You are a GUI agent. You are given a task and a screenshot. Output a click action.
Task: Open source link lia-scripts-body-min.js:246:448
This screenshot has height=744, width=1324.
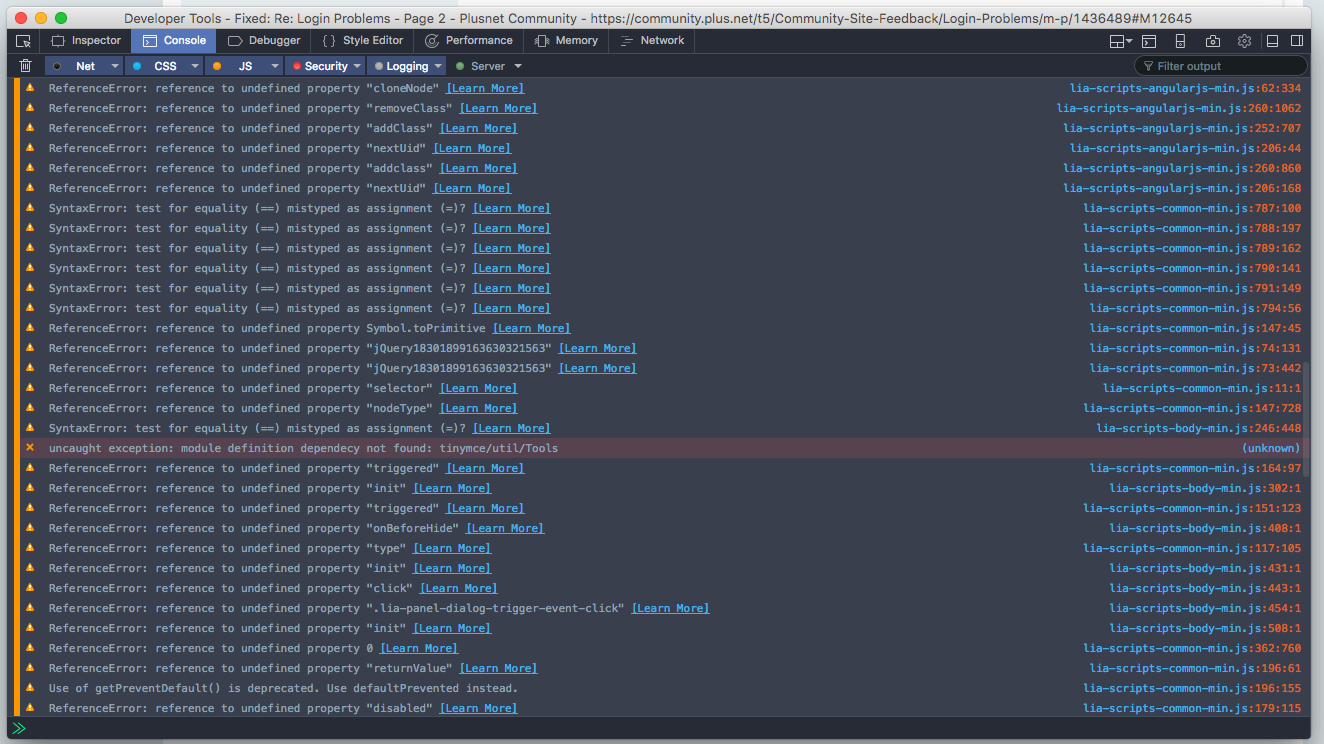(x=1198, y=428)
